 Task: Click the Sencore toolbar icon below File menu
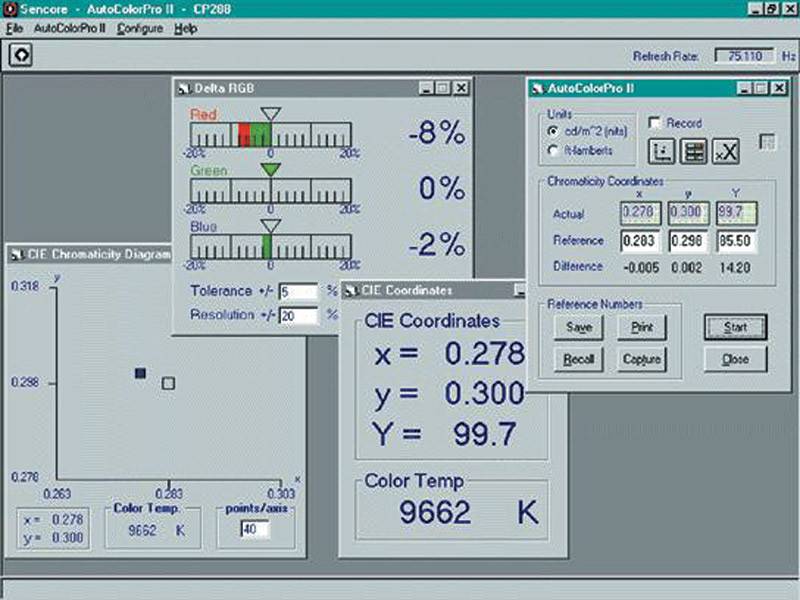point(21,55)
